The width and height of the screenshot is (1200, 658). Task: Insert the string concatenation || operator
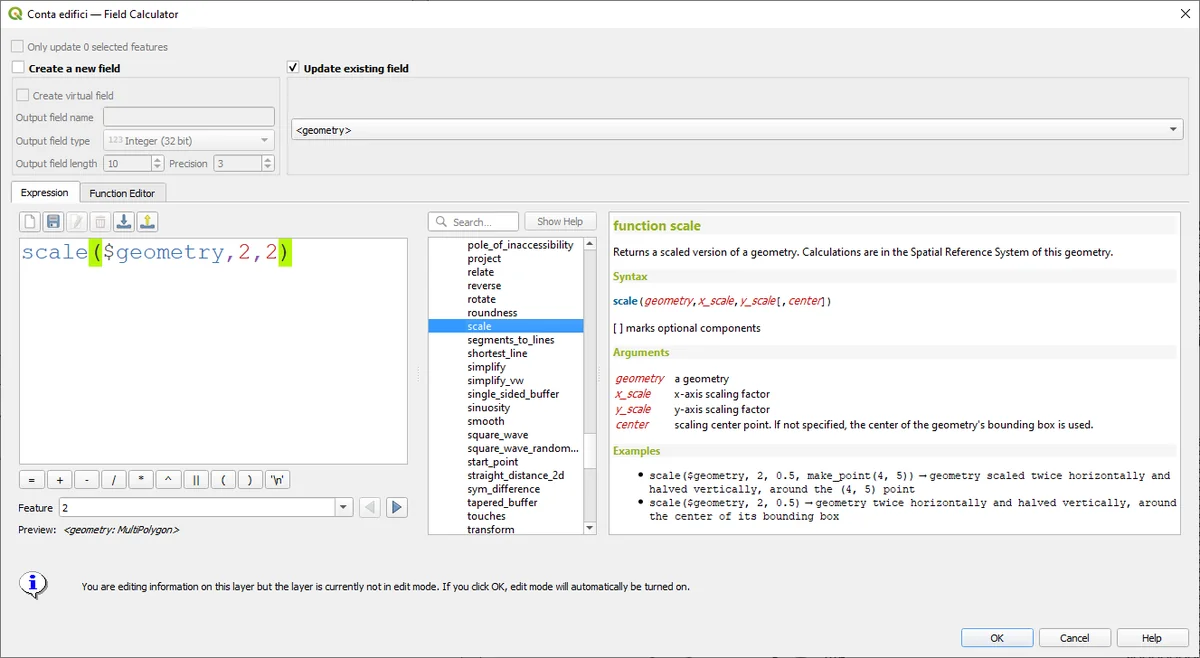pyautogui.click(x=196, y=480)
